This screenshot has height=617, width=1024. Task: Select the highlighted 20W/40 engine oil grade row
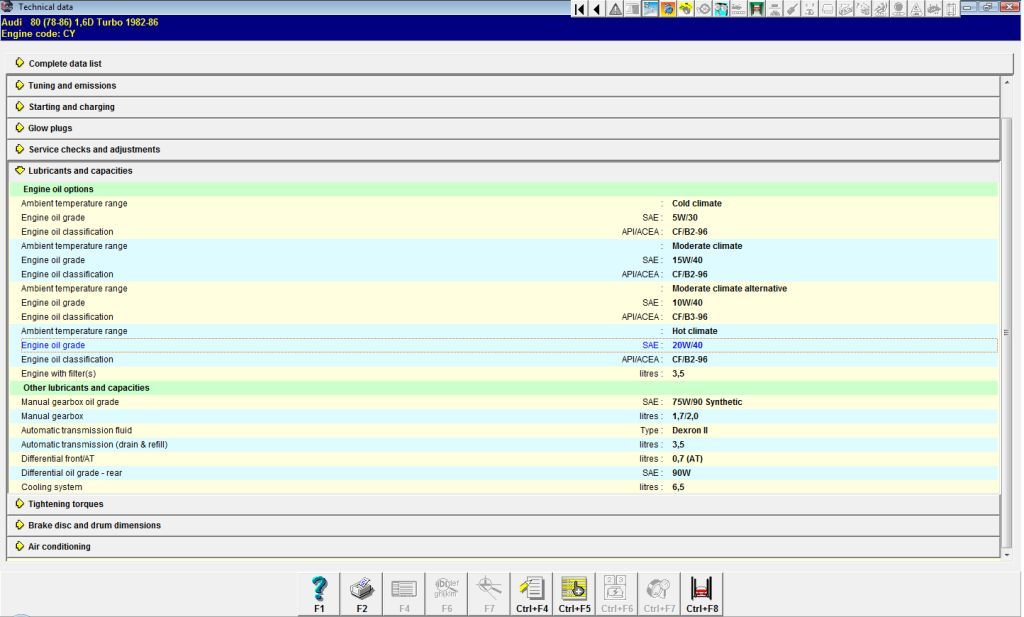(x=509, y=345)
